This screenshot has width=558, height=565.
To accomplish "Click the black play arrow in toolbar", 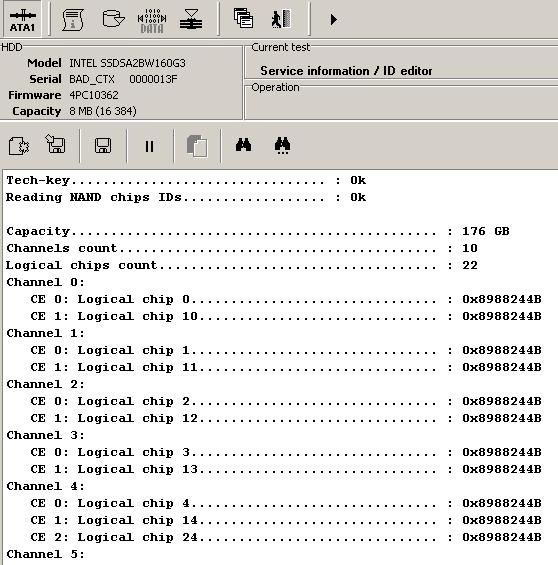I will pyautogui.click(x=334, y=19).
